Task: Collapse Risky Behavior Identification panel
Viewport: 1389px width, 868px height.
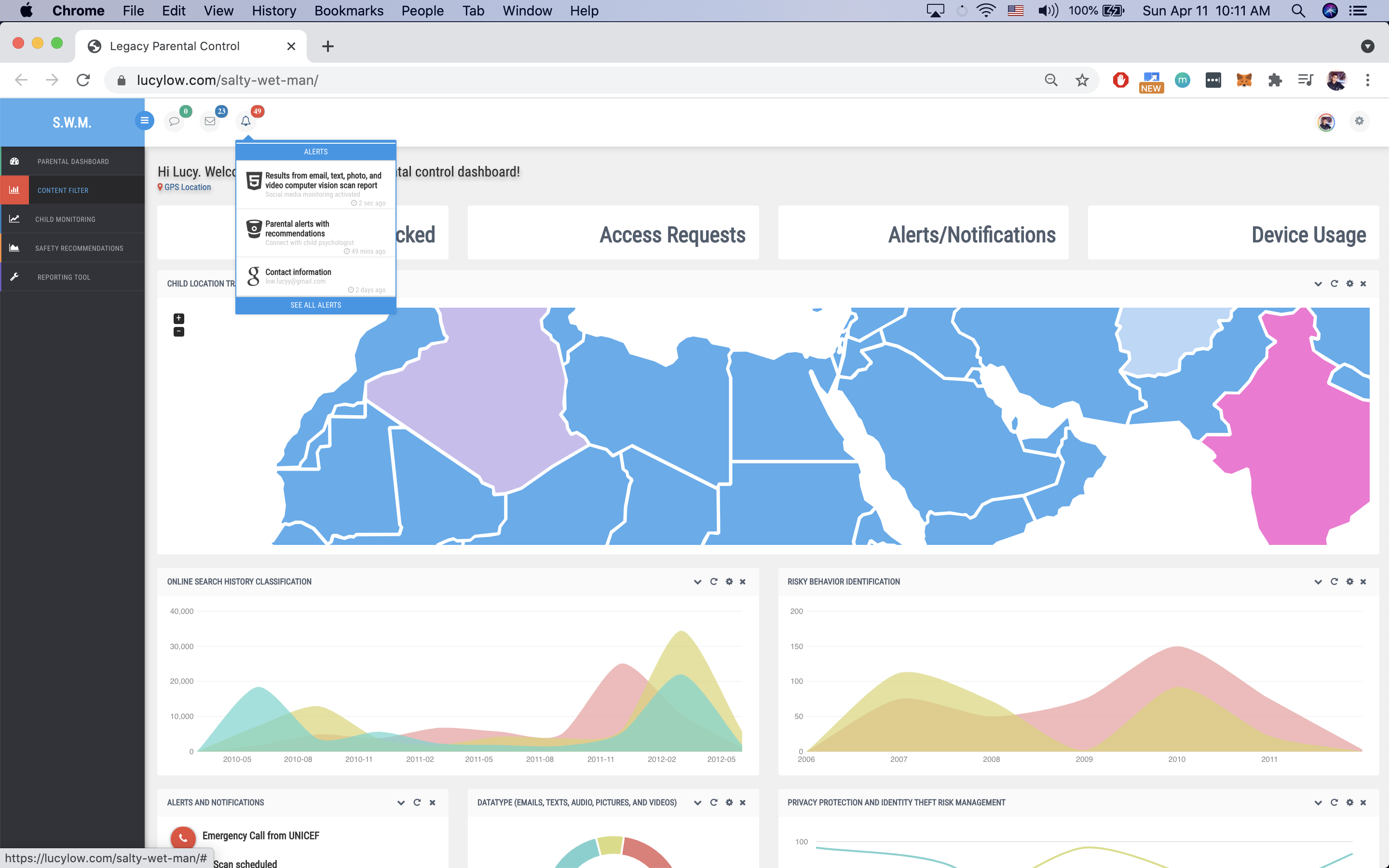Action: [x=1319, y=582]
